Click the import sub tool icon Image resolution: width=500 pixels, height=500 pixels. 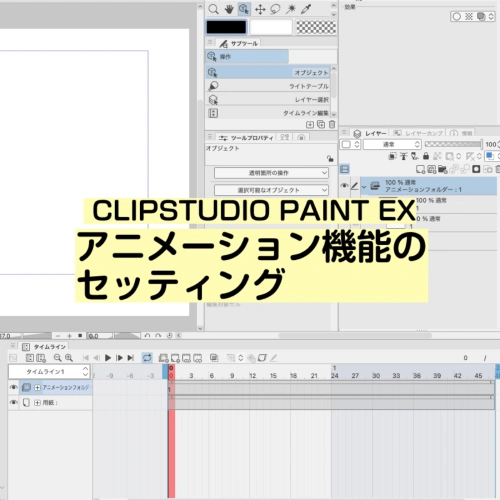click(x=310, y=125)
